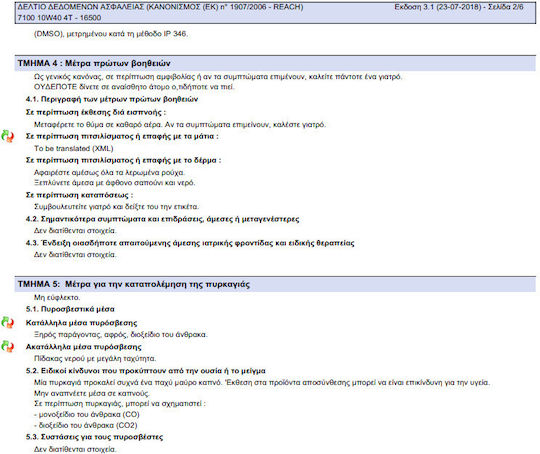The height and width of the screenshot is (454, 540).
Task: Click the revision icon beside Ακατάλληλα μέσα πυρόσβεσης
Action: [8, 347]
